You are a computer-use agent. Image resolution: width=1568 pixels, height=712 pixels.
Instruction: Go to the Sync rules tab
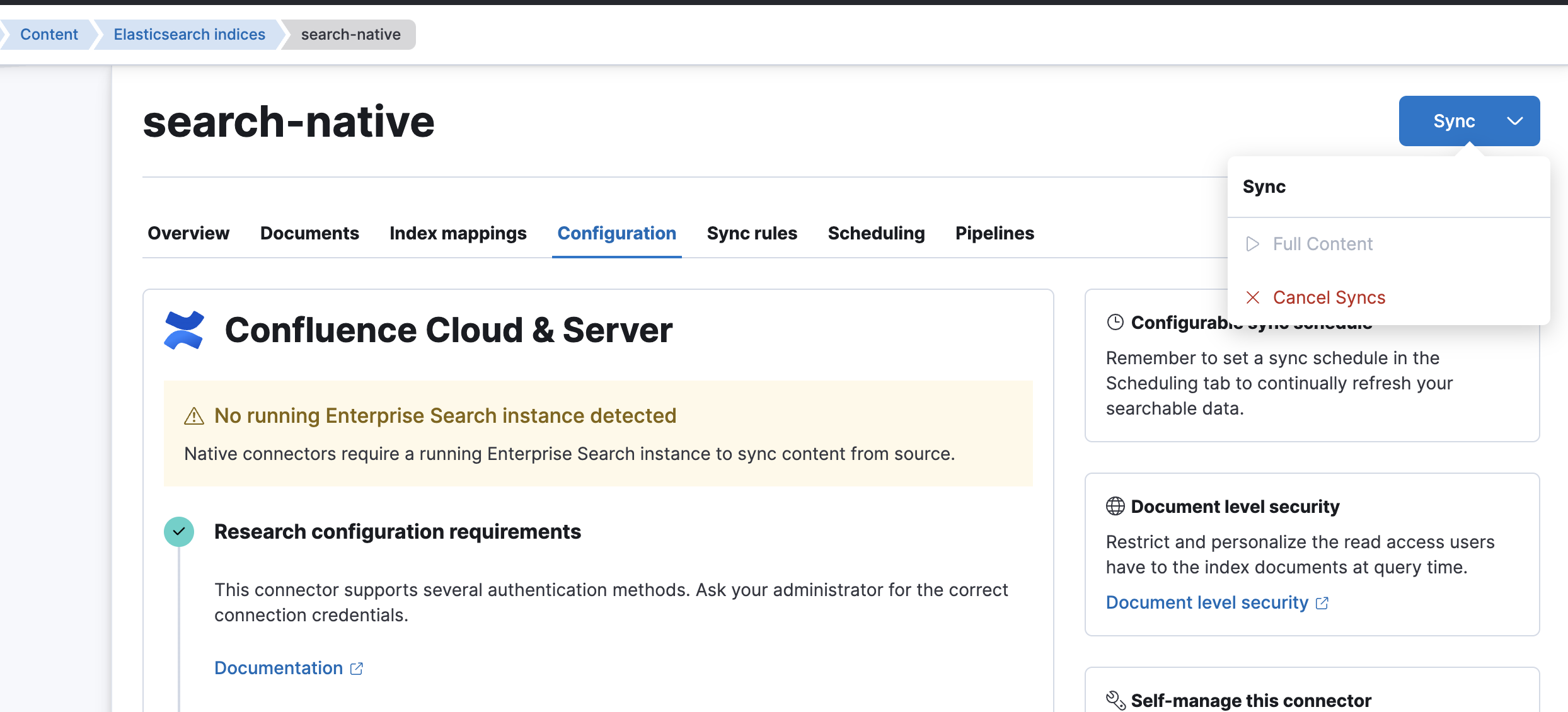tap(752, 233)
